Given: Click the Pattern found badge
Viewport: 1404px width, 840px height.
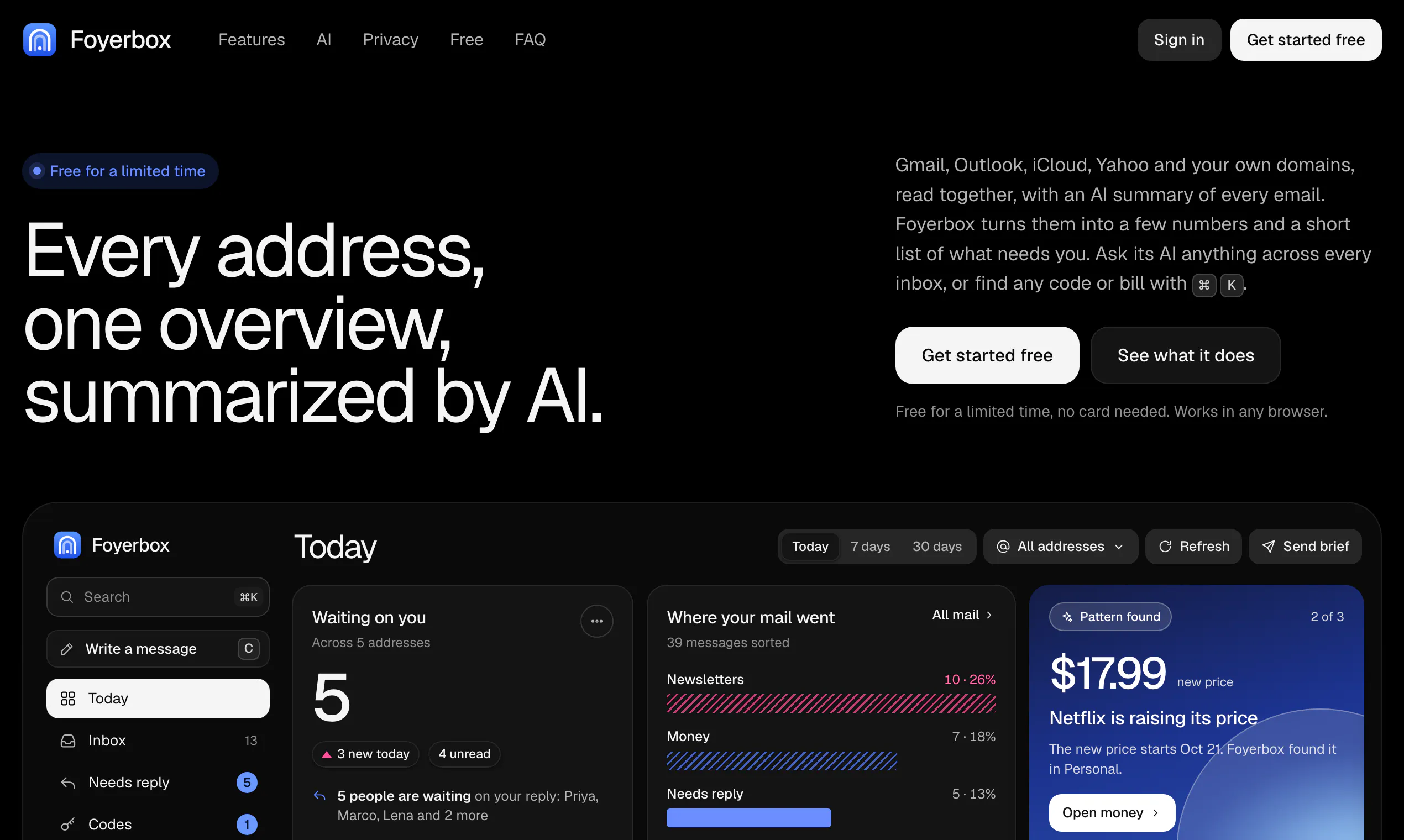Looking at the screenshot, I should point(1110,616).
